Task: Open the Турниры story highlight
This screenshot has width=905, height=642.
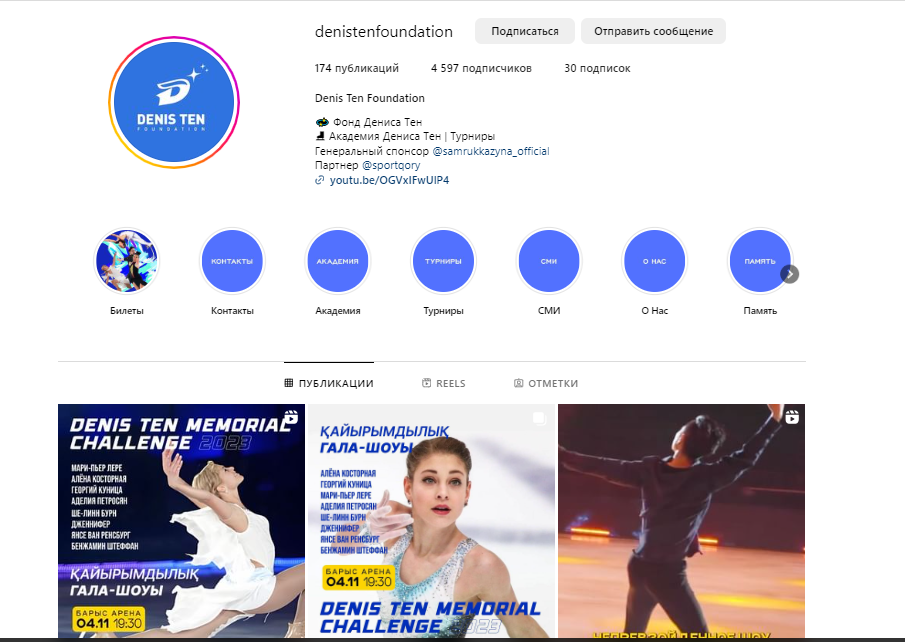Action: (x=443, y=261)
